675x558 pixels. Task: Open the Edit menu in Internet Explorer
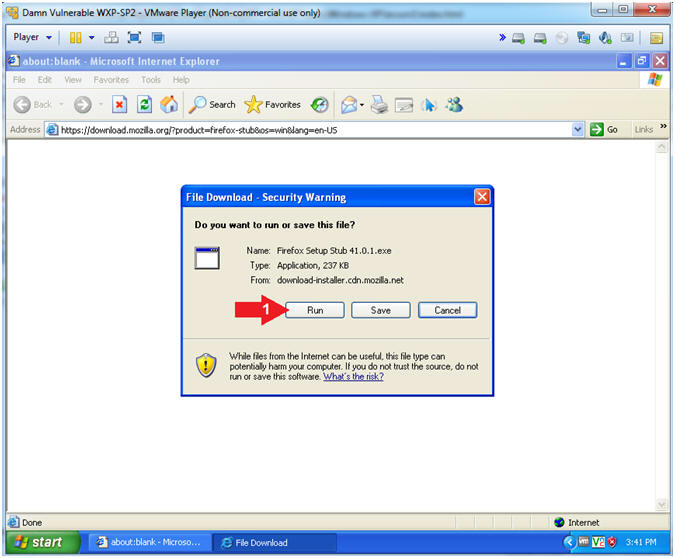[x=44, y=80]
